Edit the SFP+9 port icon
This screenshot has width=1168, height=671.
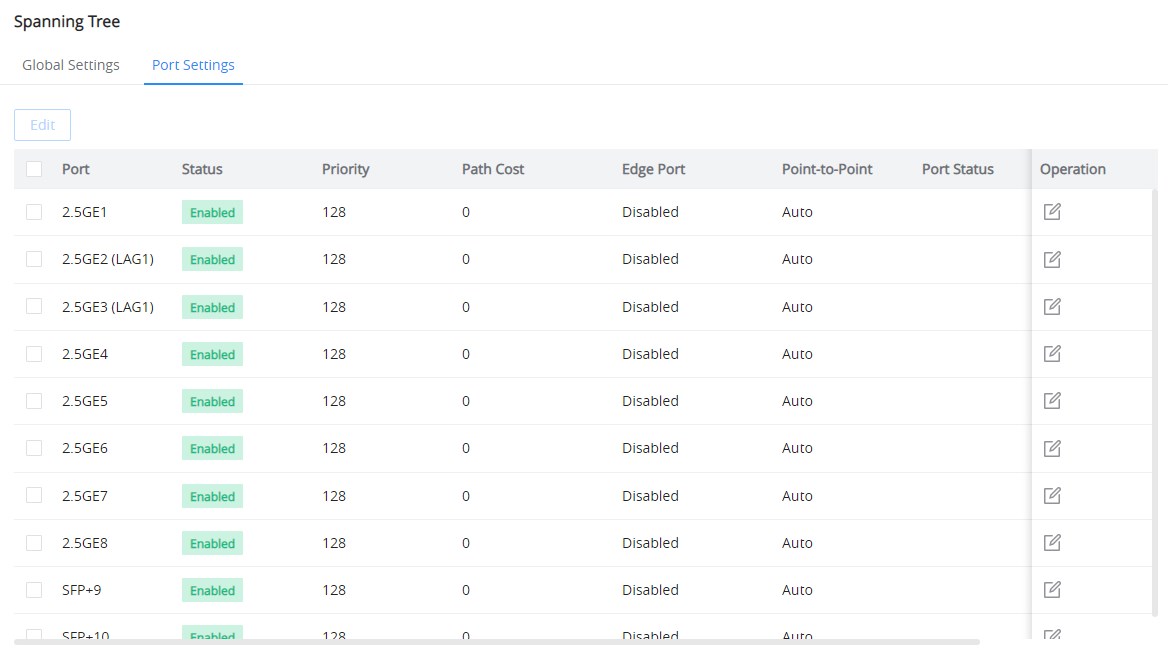pos(1052,590)
